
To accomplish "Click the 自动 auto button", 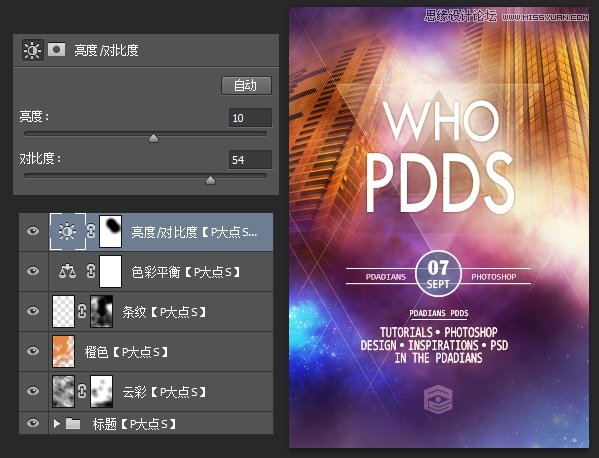I will [246, 85].
